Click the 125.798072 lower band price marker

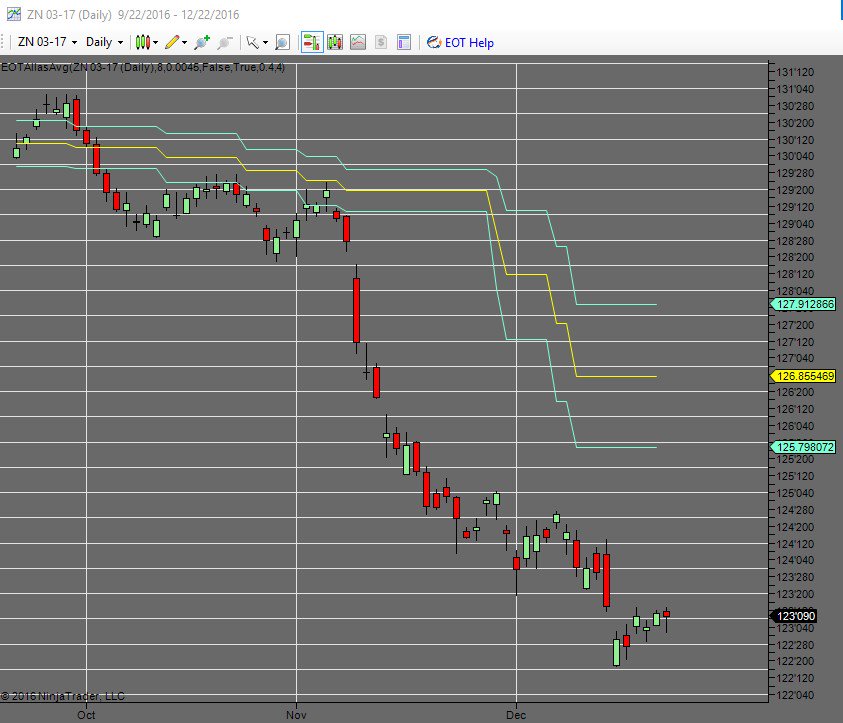(x=803, y=447)
